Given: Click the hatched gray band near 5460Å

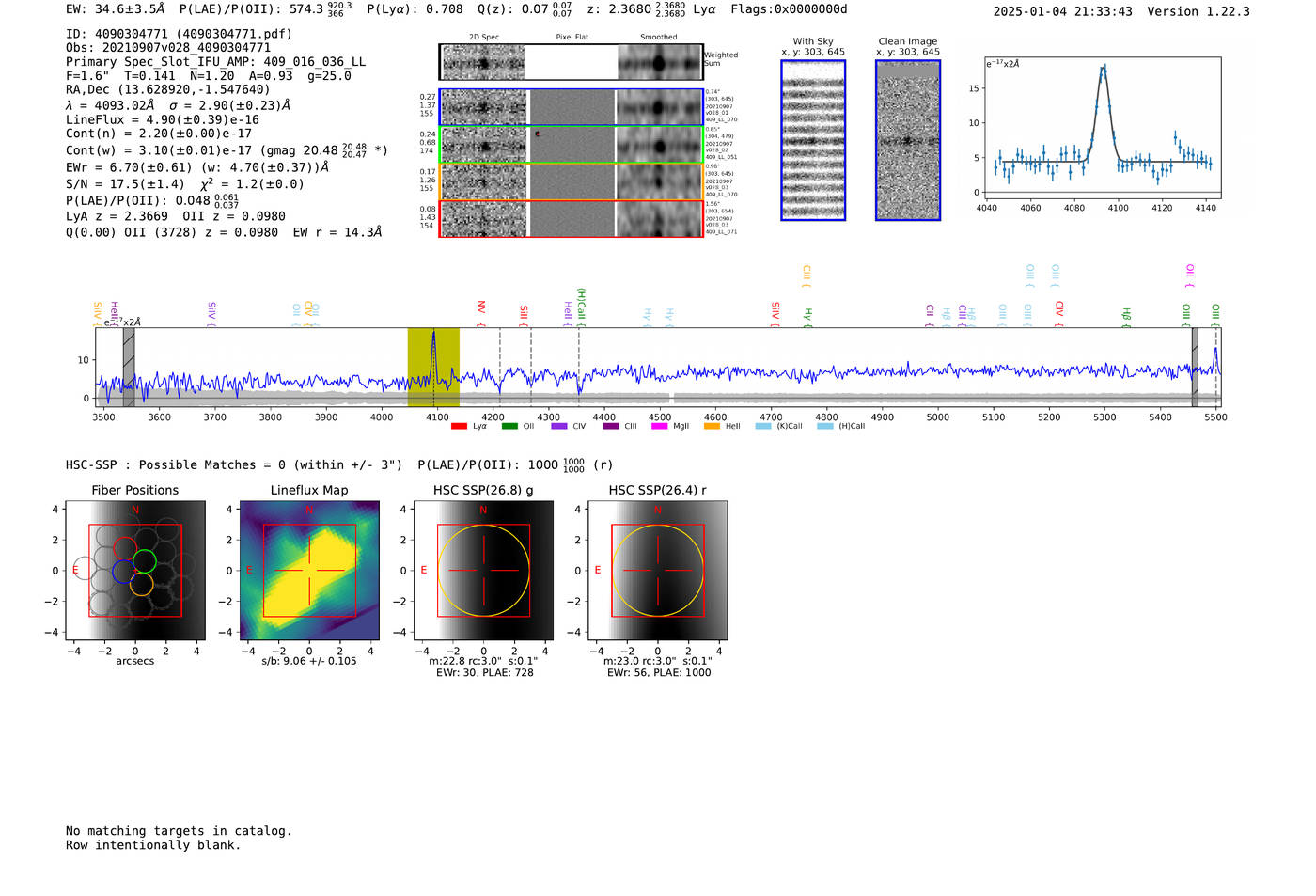Looking at the screenshot, I should coord(1195,367).
